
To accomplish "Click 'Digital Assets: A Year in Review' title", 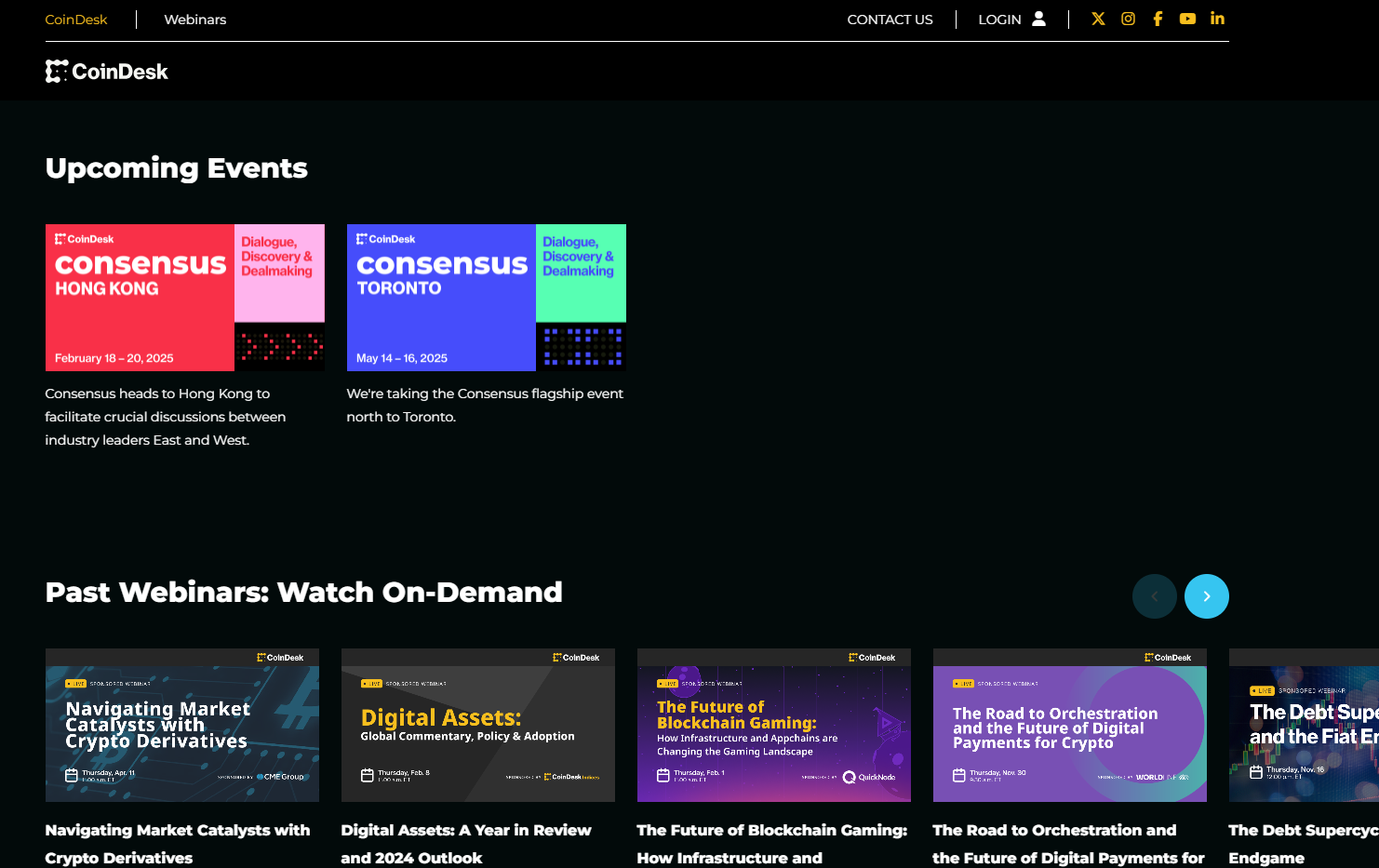I will 466,844.
